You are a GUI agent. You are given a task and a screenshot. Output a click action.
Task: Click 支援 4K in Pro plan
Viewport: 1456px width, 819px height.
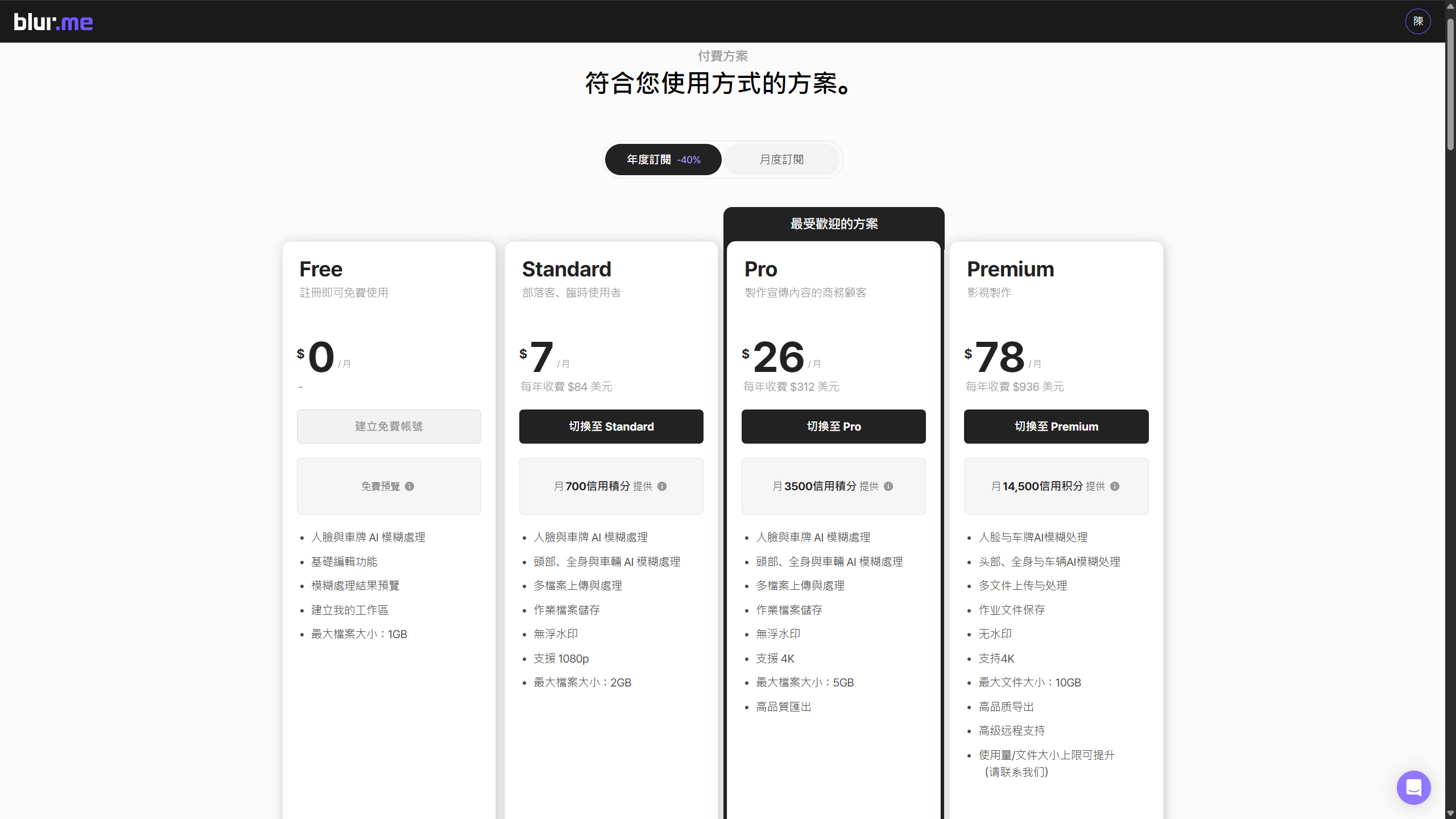tap(775, 659)
